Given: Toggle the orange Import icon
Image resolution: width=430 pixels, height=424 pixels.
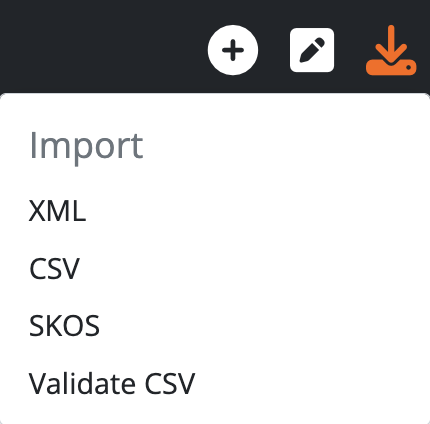Looking at the screenshot, I should 391,50.
